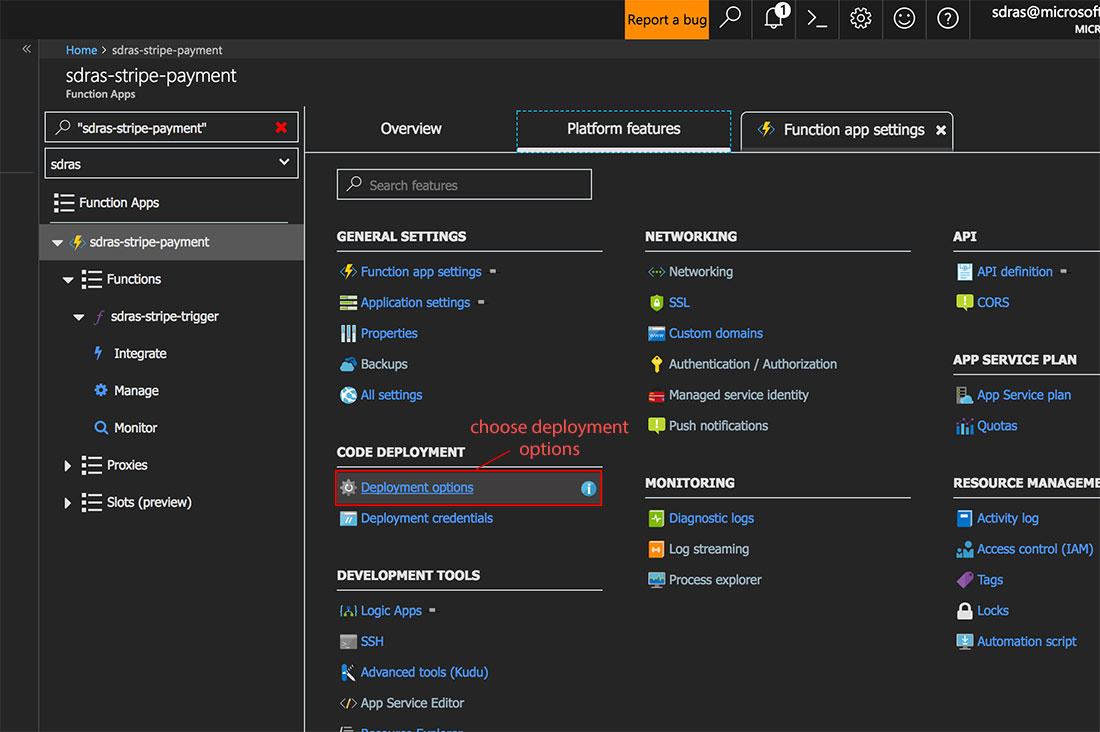Viewport: 1100px width, 732px height.
Task: Click the App Service Editor icon
Action: [348, 703]
